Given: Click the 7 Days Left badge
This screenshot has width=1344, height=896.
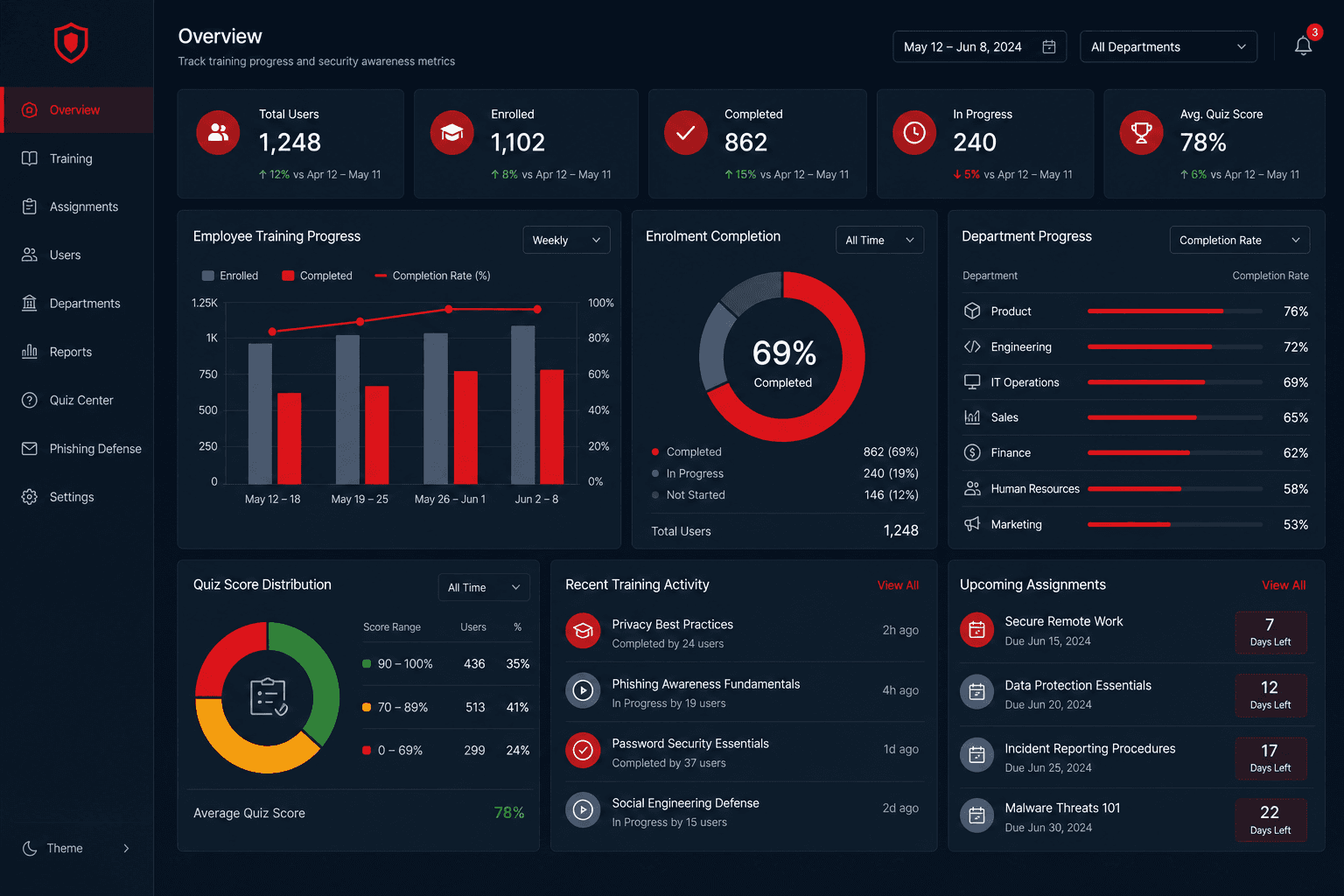Looking at the screenshot, I should tap(1270, 633).
